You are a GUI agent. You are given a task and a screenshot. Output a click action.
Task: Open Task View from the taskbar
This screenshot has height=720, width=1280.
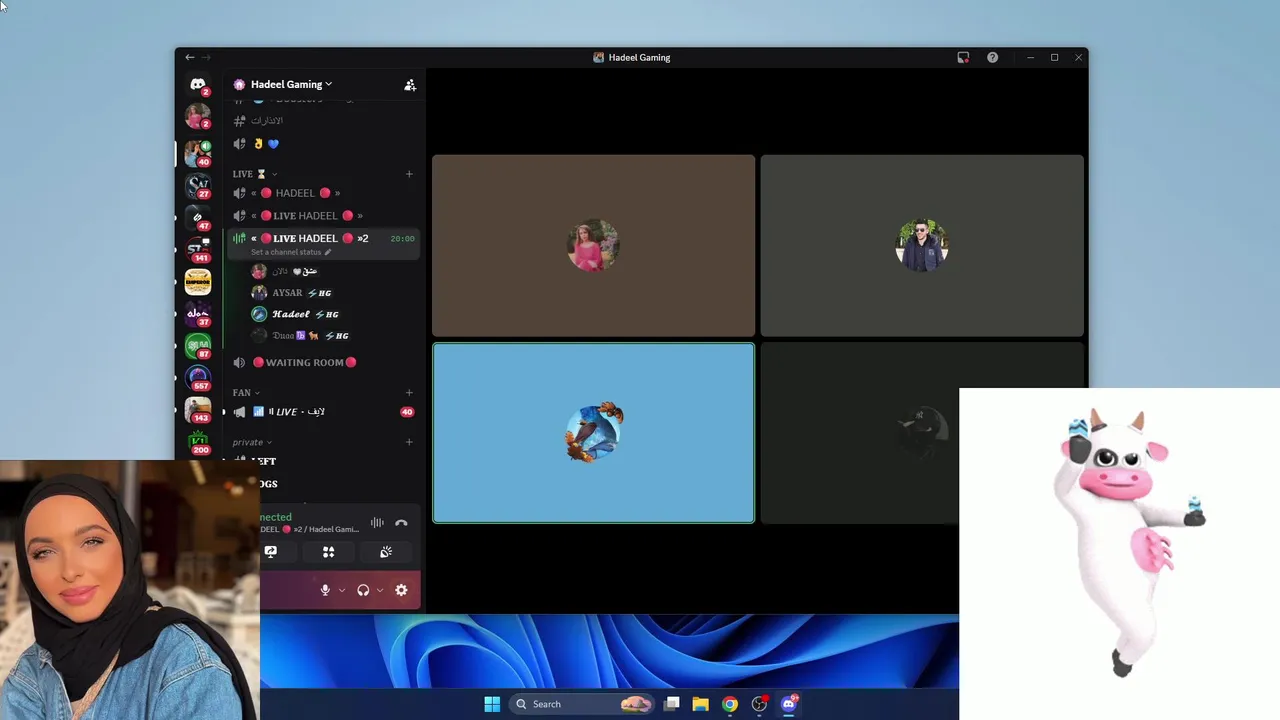[x=672, y=704]
